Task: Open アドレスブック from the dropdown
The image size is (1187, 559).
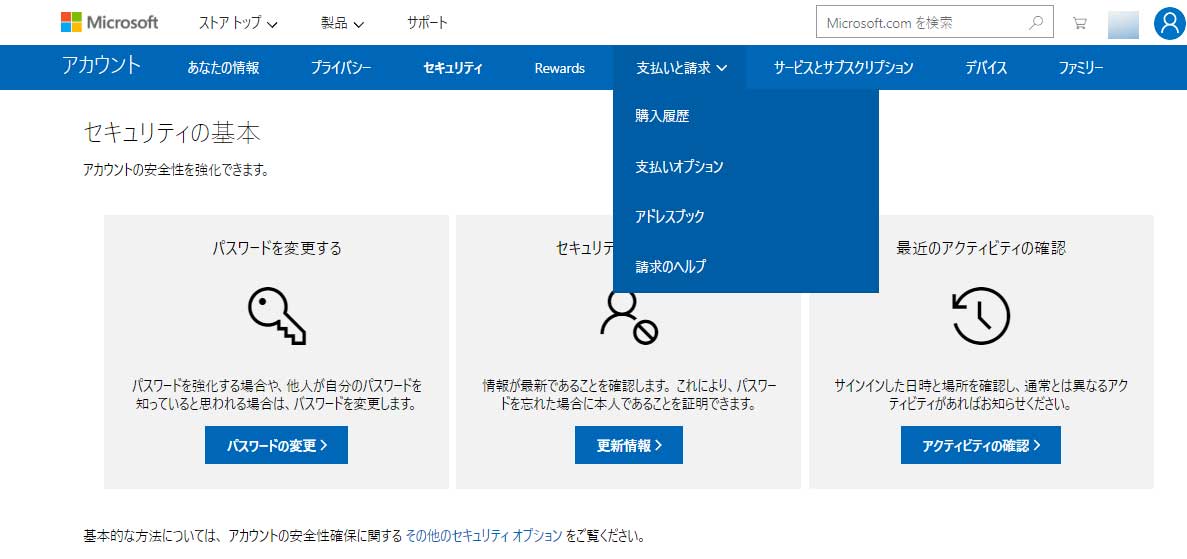Action: 670,216
